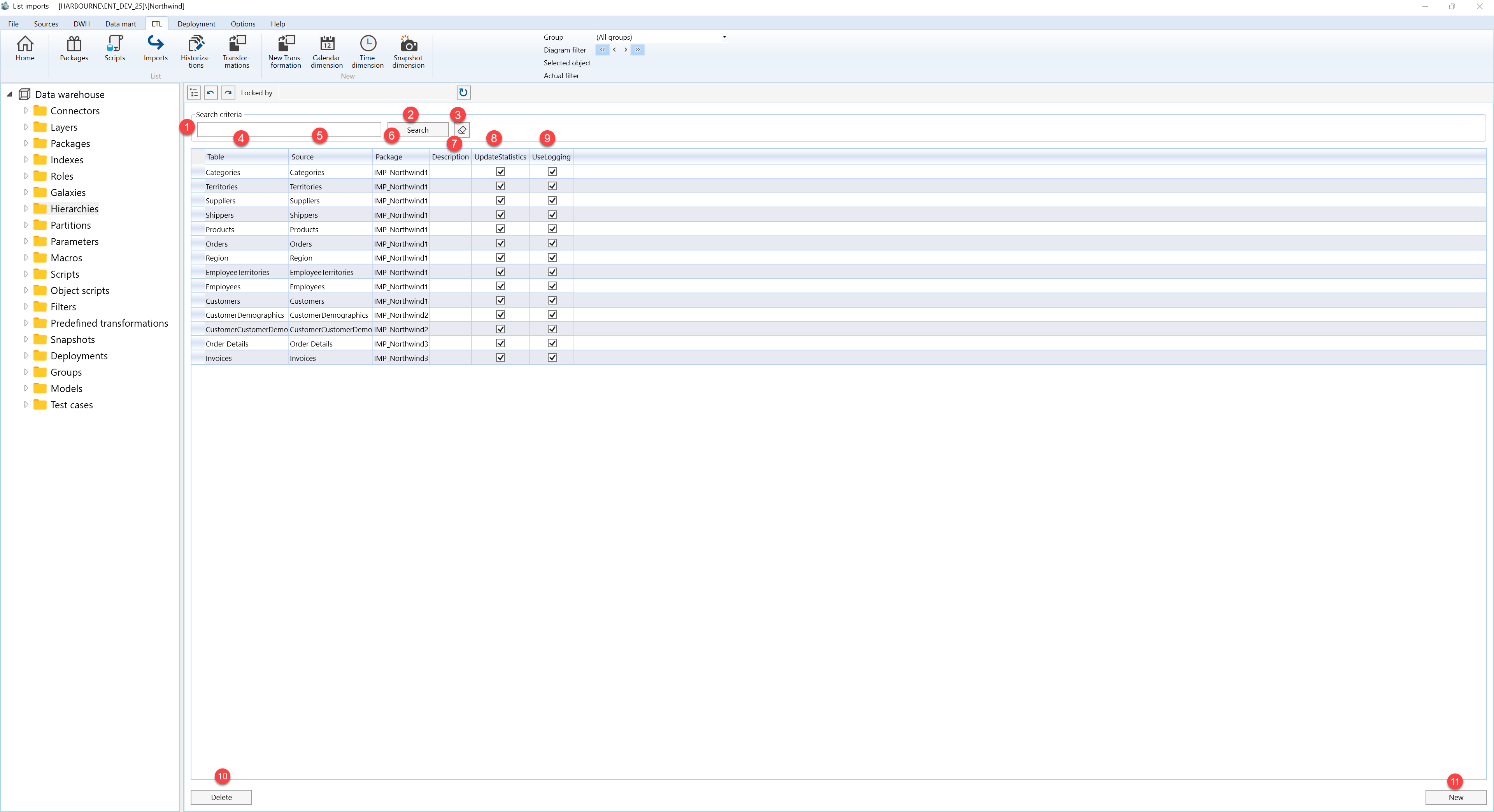The height and width of the screenshot is (812, 1494).
Task: Toggle UpdateStatistics for Invoices row
Action: [500, 358]
